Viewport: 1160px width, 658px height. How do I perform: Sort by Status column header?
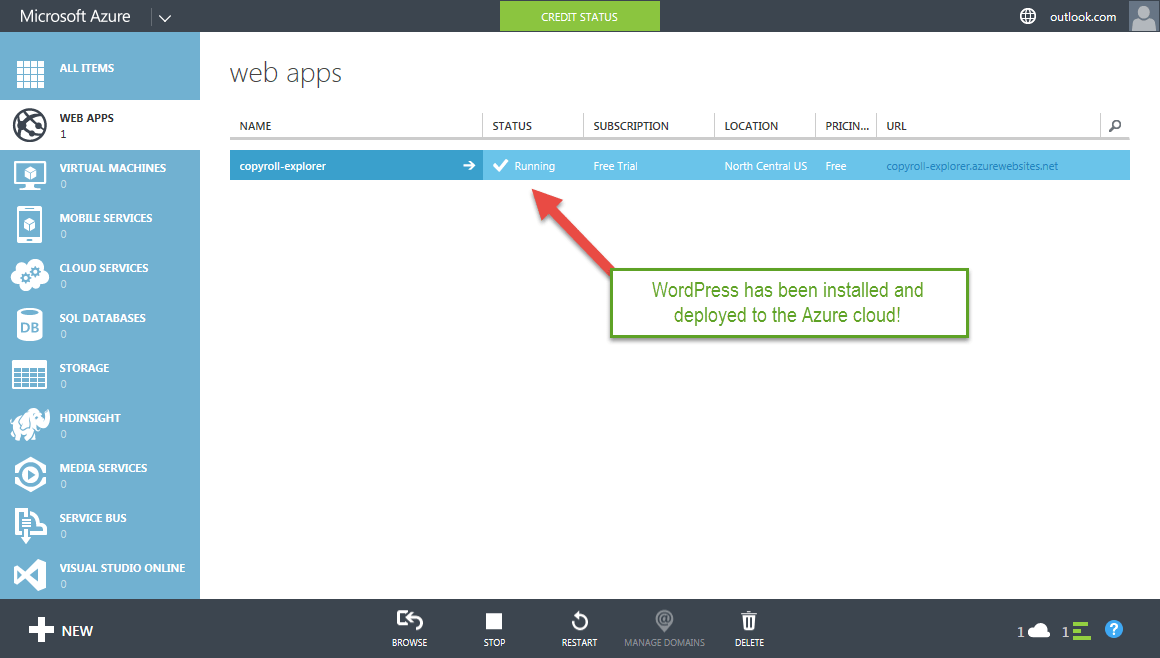[512, 126]
